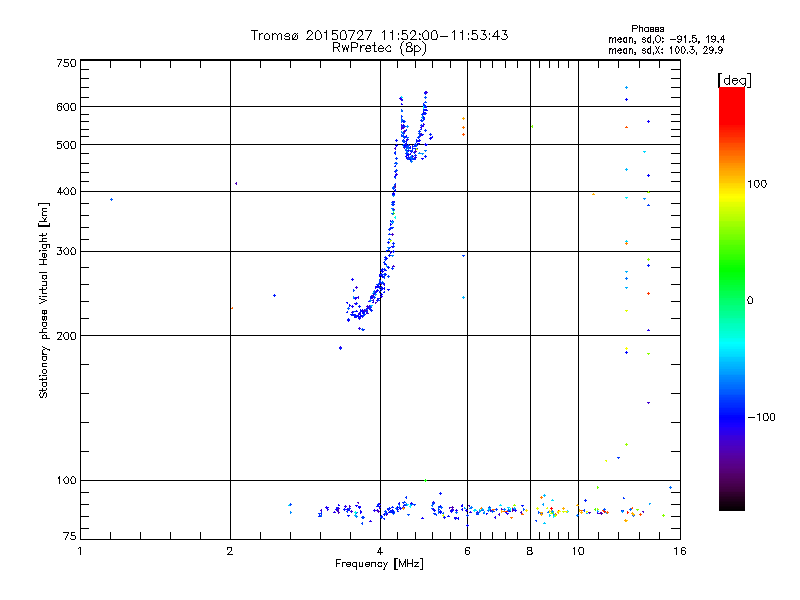Click the '100' colorbar tick label
Image resolution: width=800 pixels, height=600 pixels.
click(x=757, y=184)
